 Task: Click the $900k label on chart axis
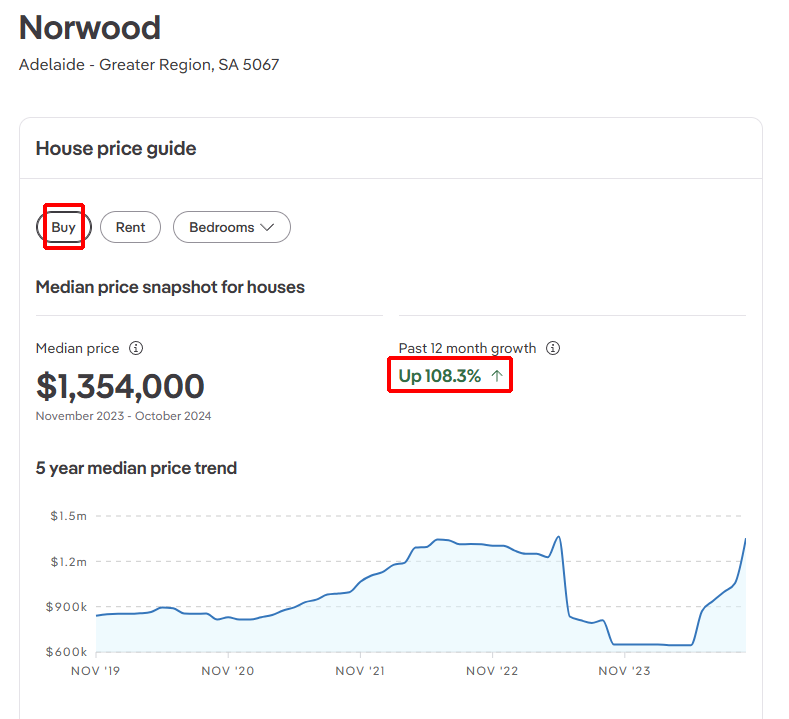(x=68, y=607)
